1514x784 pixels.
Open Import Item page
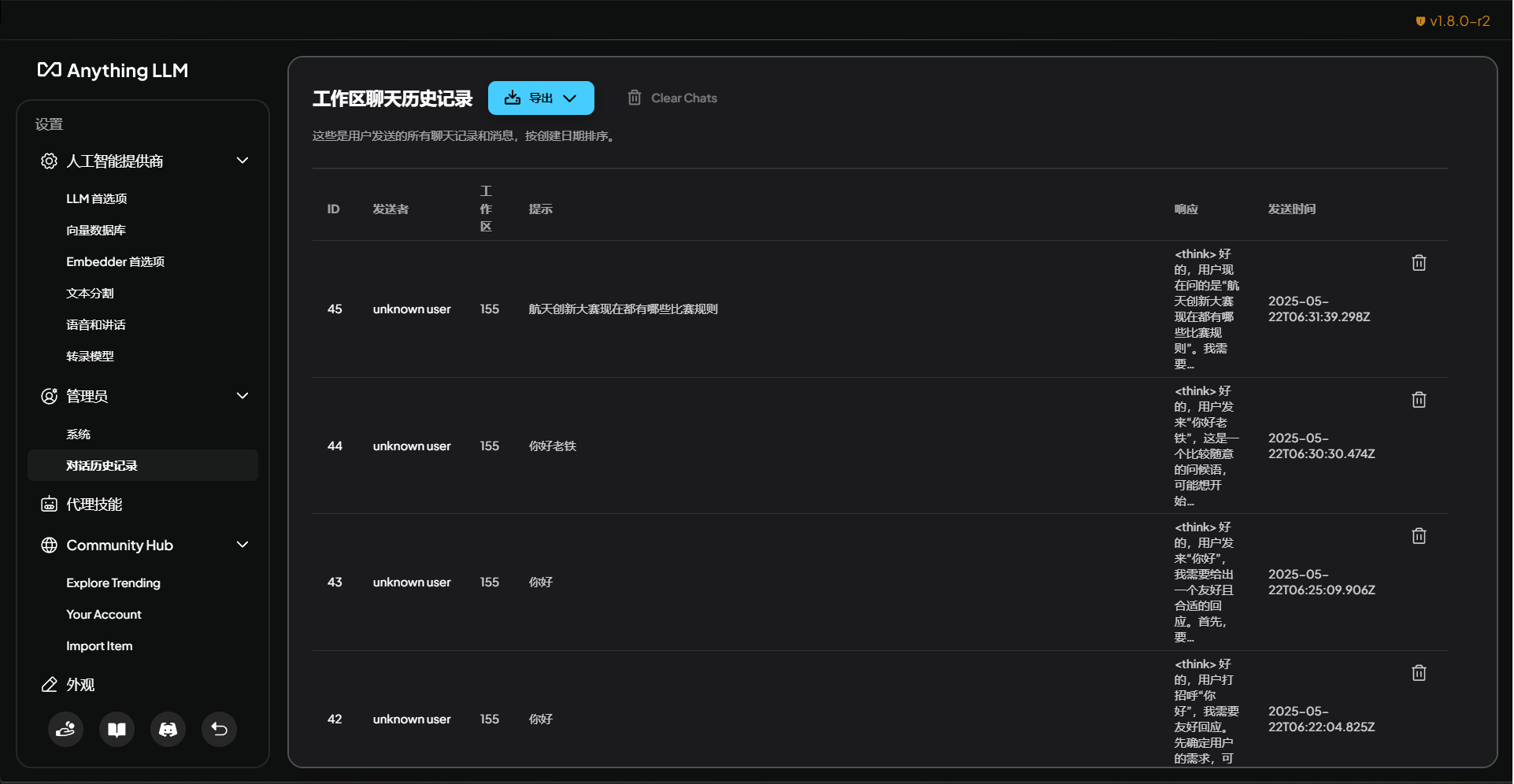click(99, 646)
